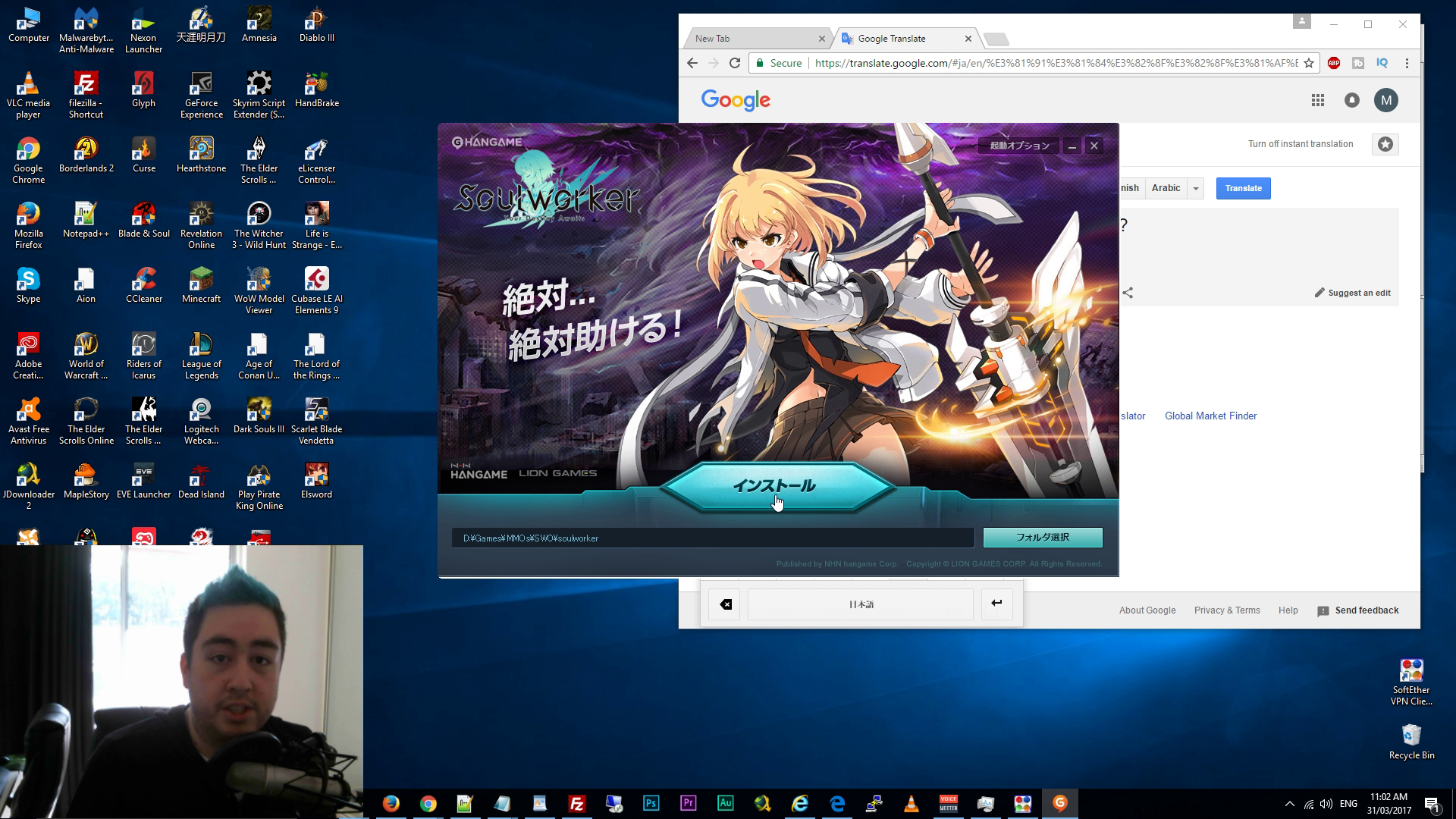Image resolution: width=1456 pixels, height=819 pixels.
Task: Bookmark the page with the star icon
Action: click(x=1309, y=63)
